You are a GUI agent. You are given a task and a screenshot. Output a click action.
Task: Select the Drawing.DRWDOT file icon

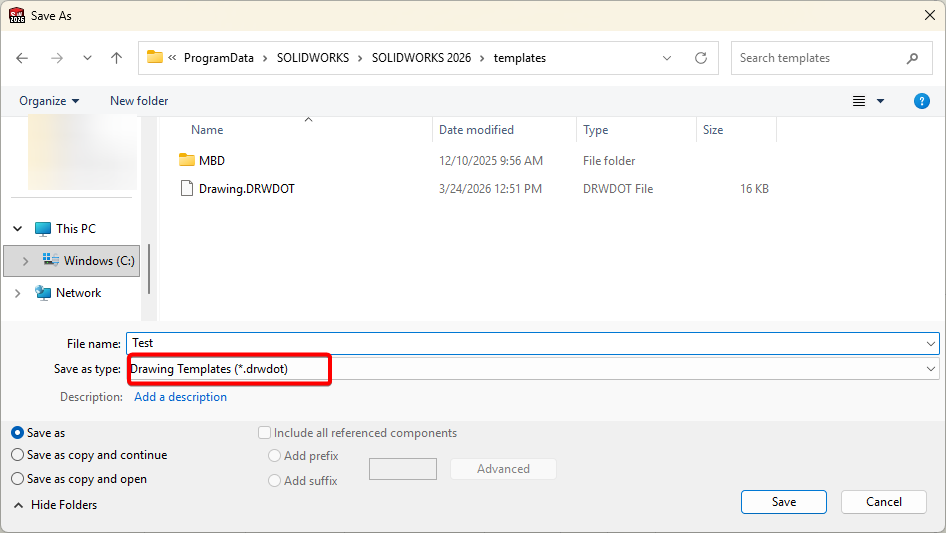(187, 188)
